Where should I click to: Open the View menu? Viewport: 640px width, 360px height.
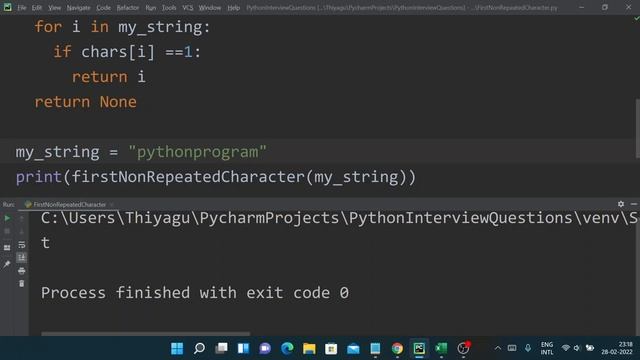[x=54, y=8]
